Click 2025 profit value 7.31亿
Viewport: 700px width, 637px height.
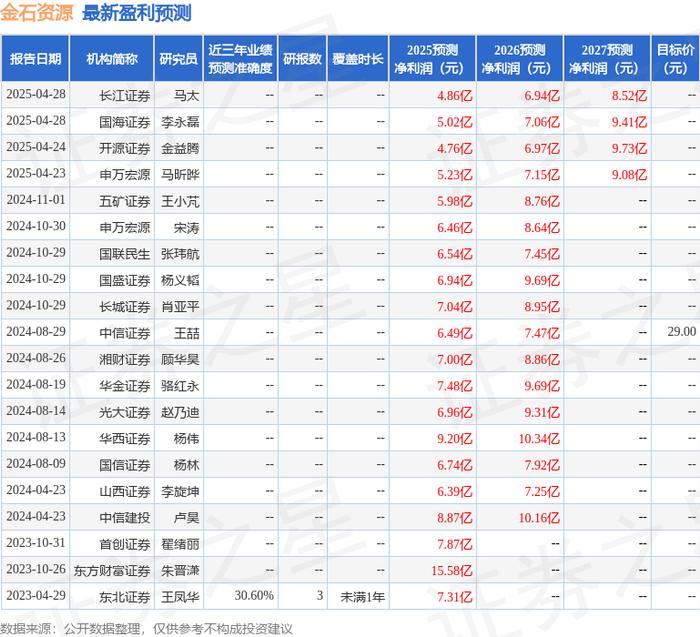pyautogui.click(x=454, y=597)
